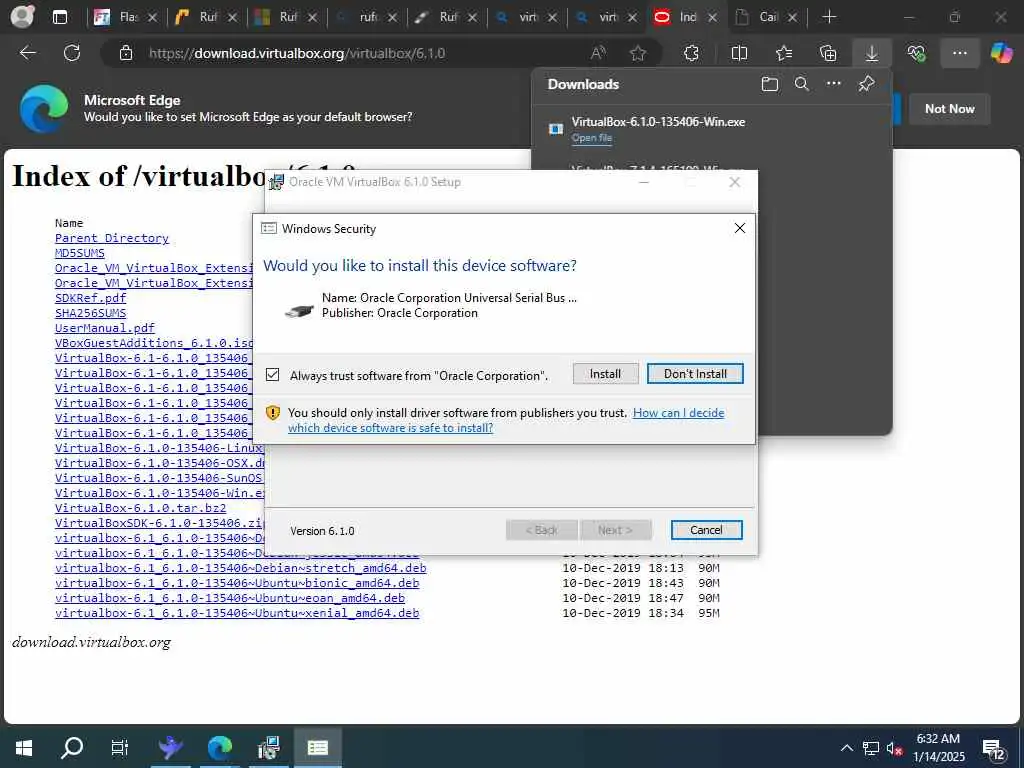Open the tab actions menu icon

pos(59,17)
